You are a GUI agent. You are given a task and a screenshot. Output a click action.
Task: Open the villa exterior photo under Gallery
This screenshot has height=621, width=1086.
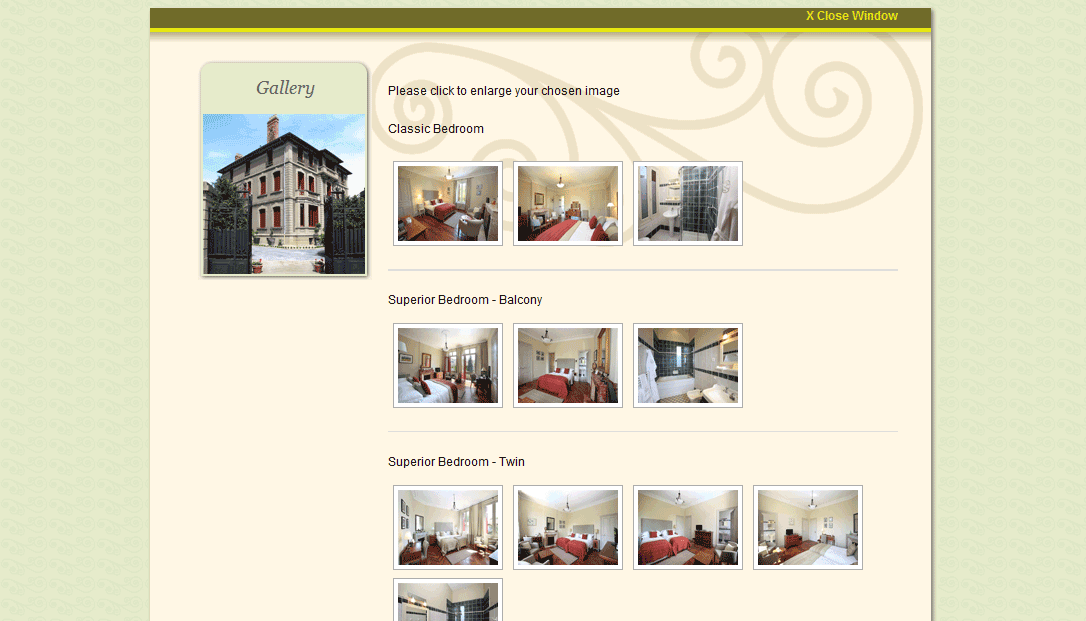(x=284, y=194)
